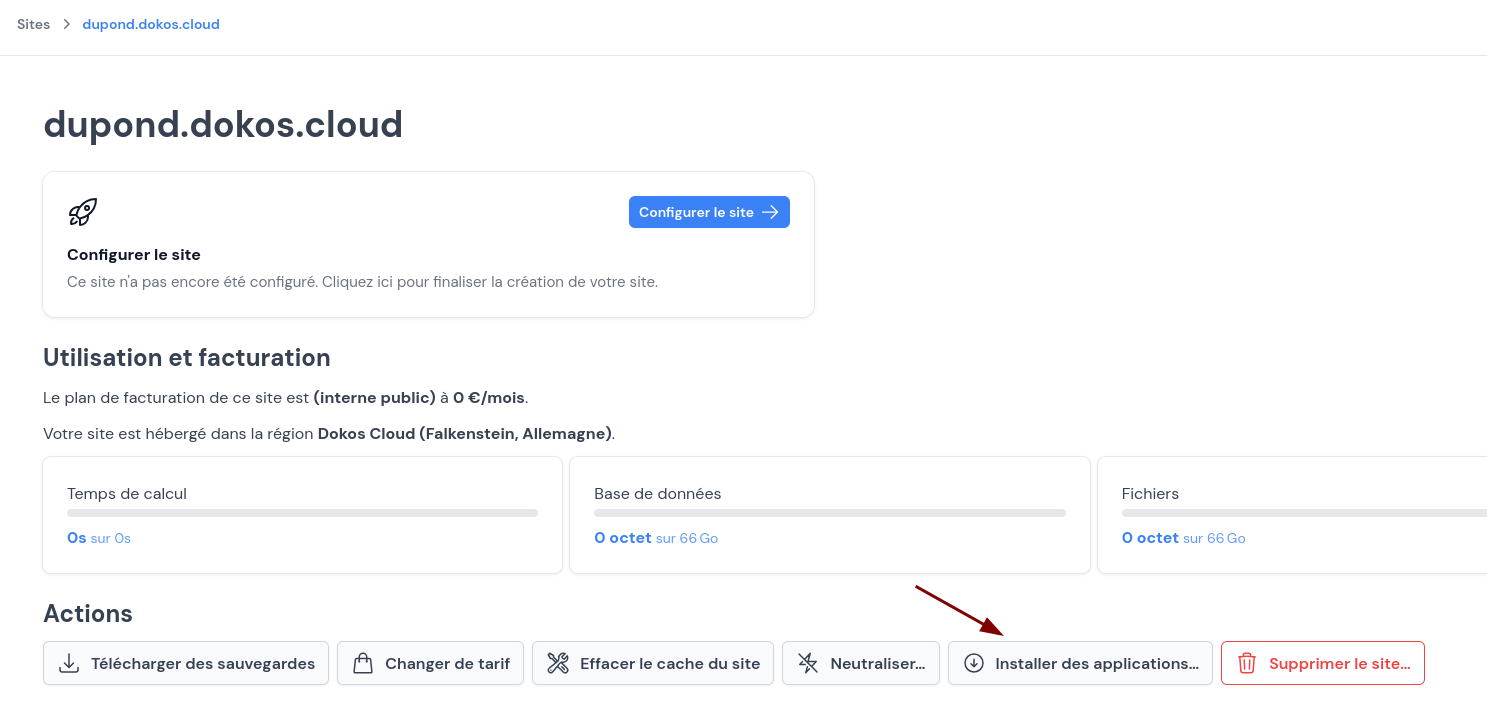Click the red trash can icon
The width and height of the screenshot is (1487, 728).
(1247, 663)
